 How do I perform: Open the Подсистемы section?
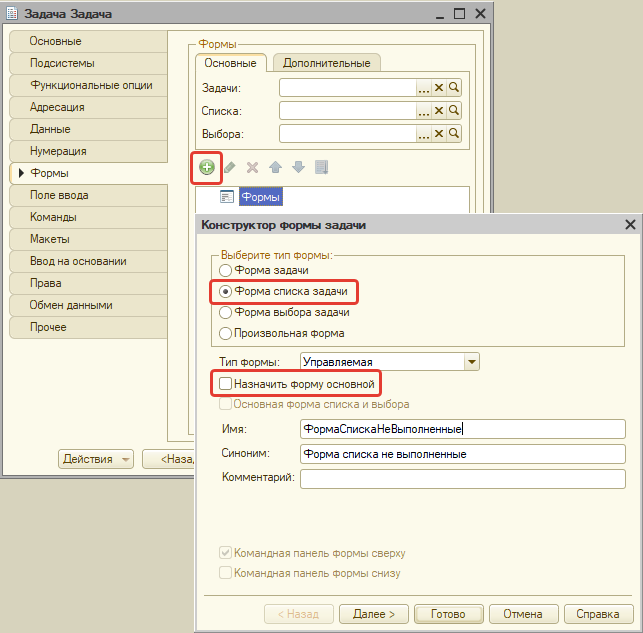pos(88,63)
